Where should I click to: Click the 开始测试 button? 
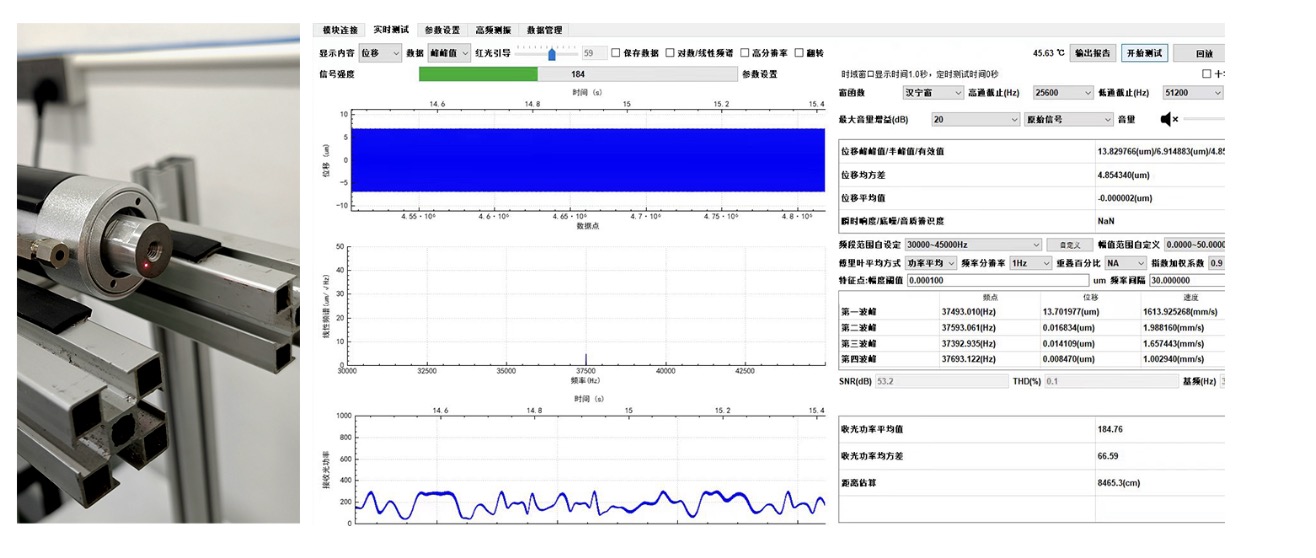click(x=1144, y=53)
